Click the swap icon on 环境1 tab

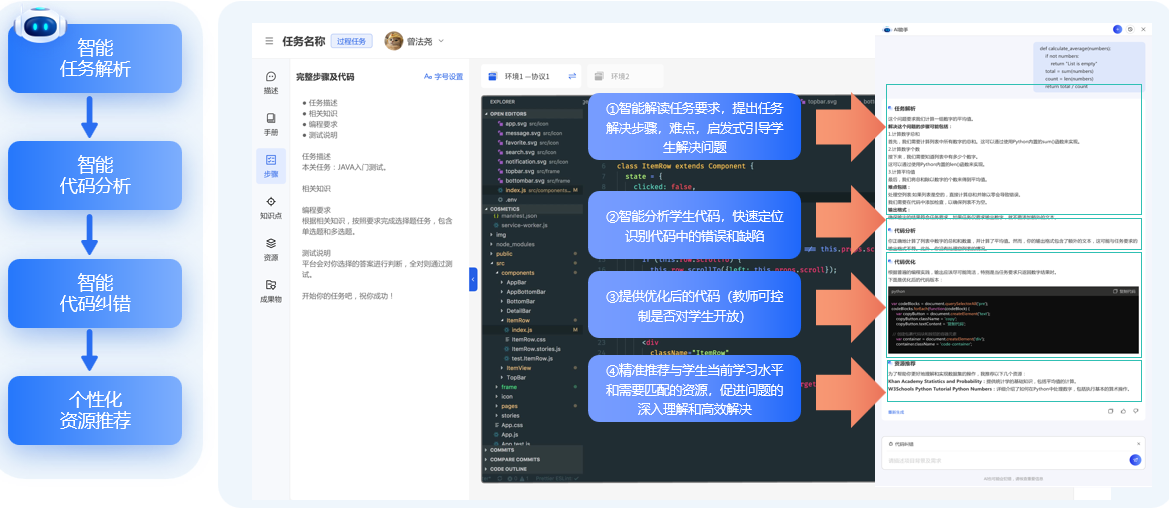point(573,76)
